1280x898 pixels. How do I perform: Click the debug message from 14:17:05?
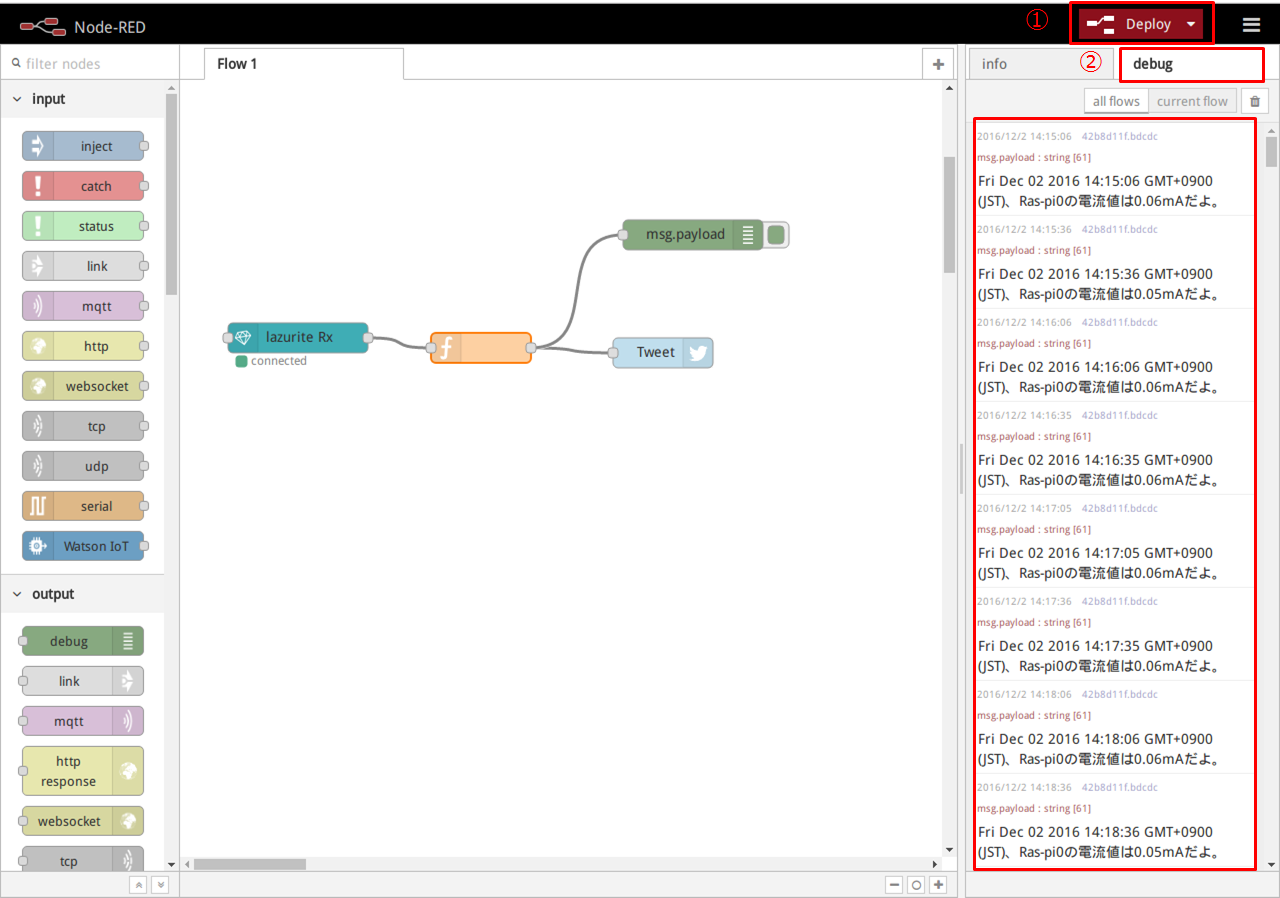pos(1114,542)
